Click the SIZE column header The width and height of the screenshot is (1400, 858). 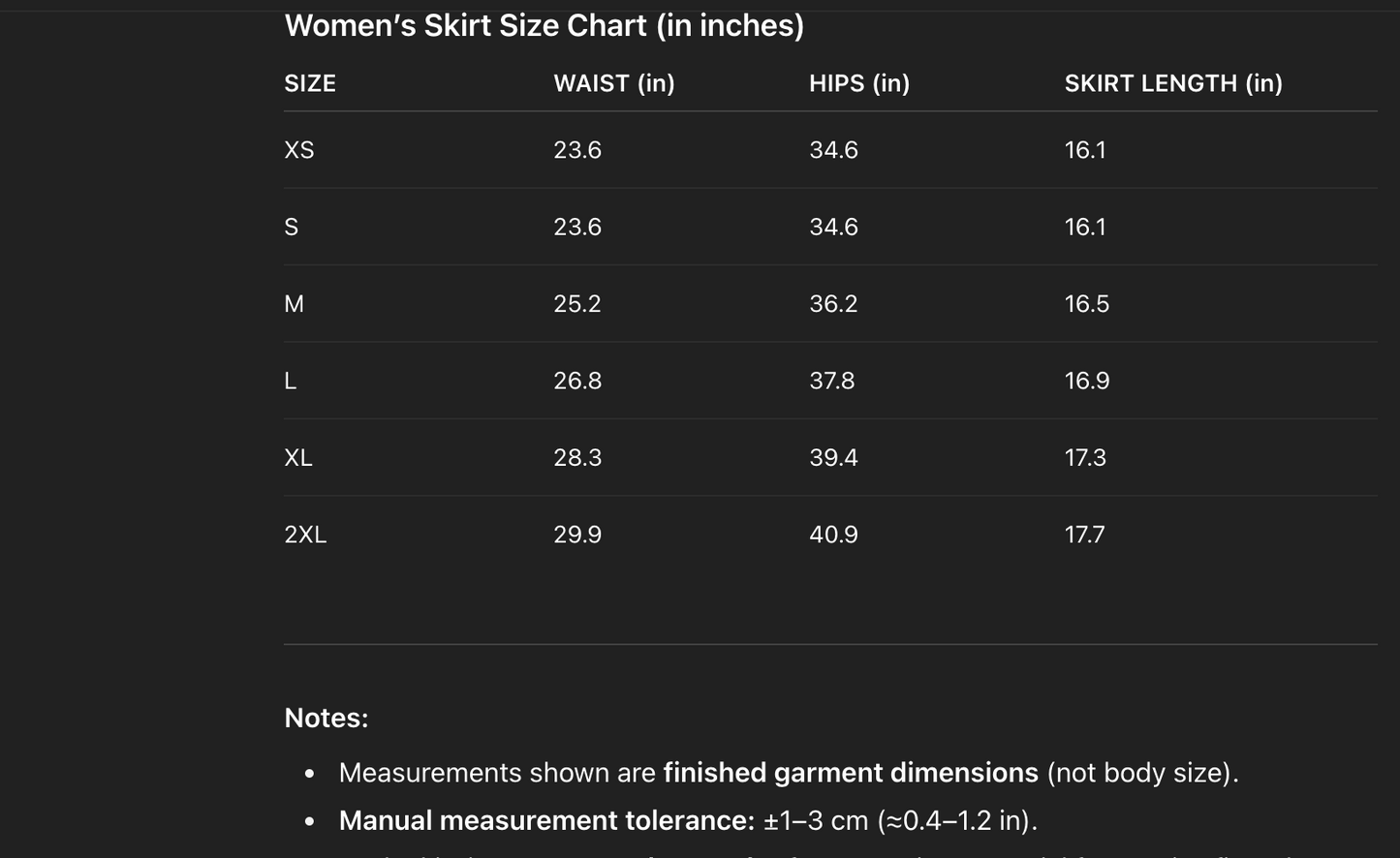click(310, 84)
